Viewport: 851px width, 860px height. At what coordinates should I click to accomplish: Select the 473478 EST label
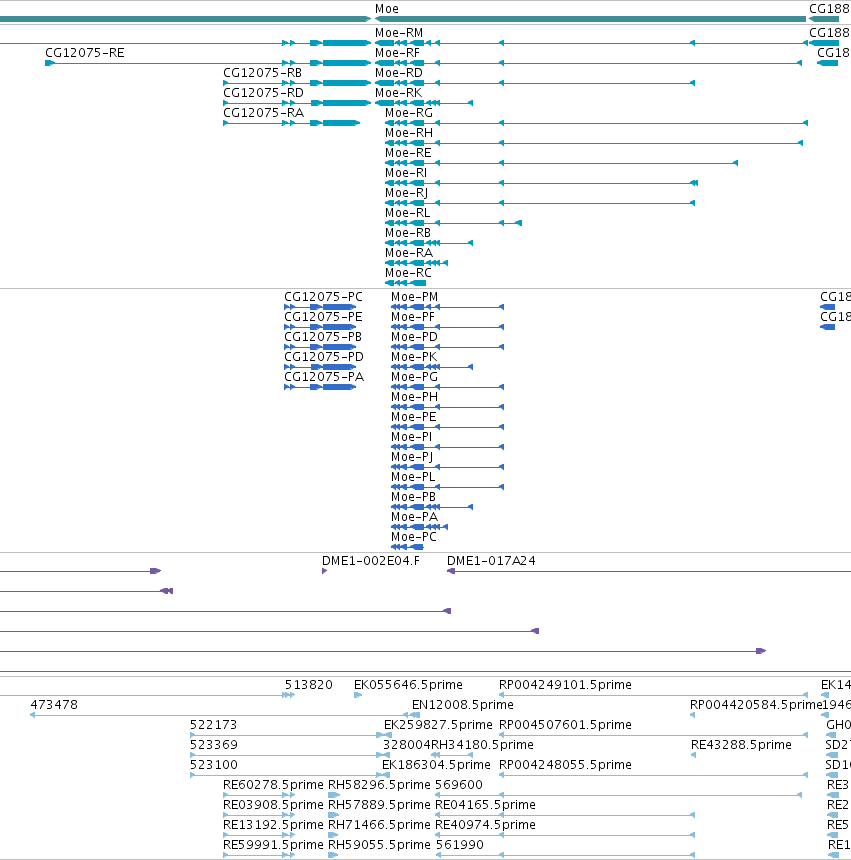coord(54,705)
